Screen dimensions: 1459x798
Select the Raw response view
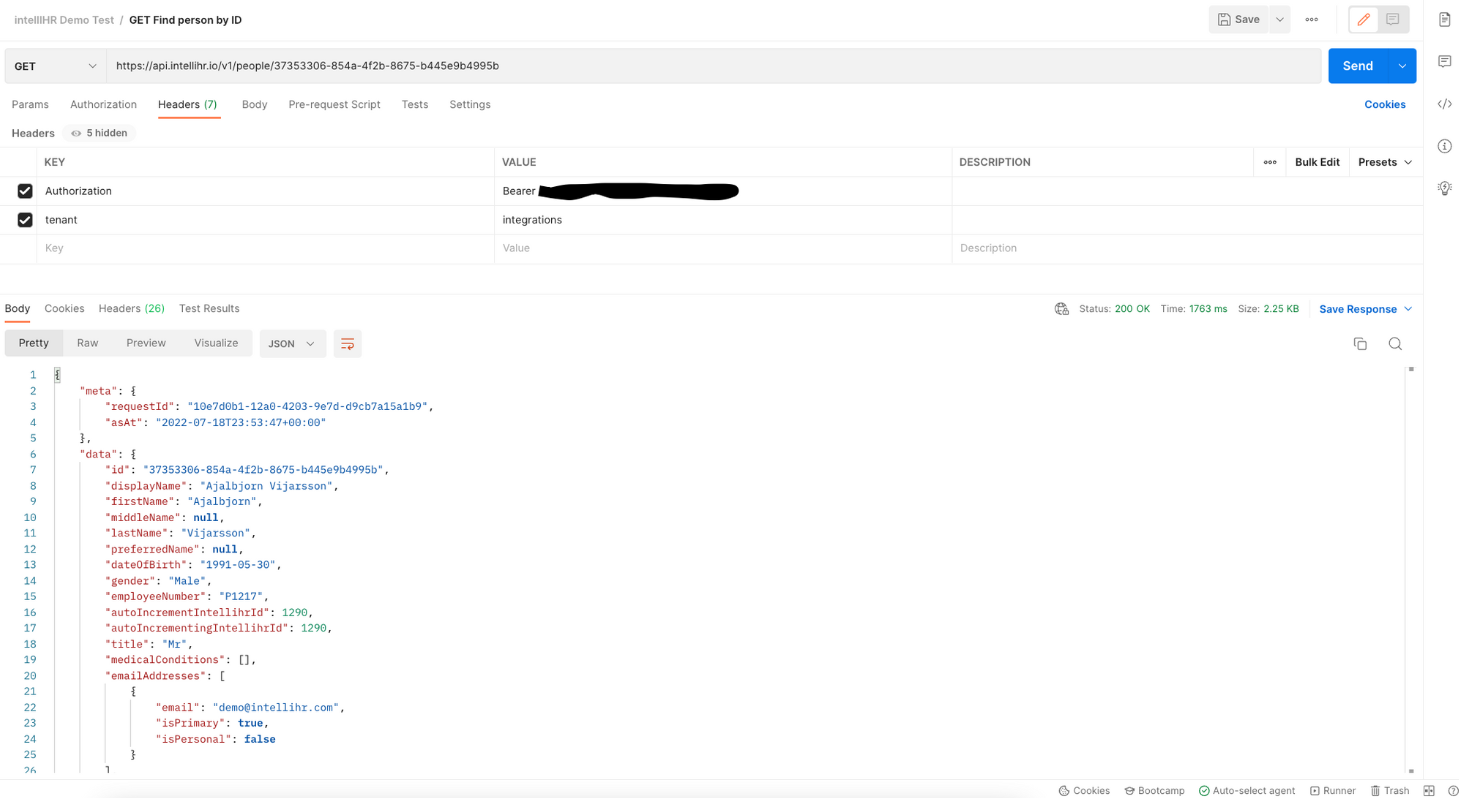click(x=88, y=343)
